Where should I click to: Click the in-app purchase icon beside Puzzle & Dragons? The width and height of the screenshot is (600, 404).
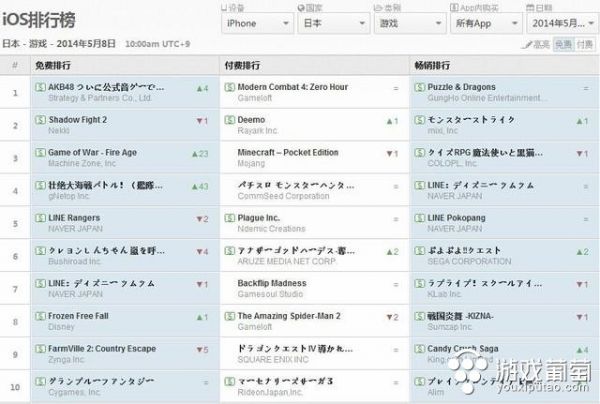420,87
